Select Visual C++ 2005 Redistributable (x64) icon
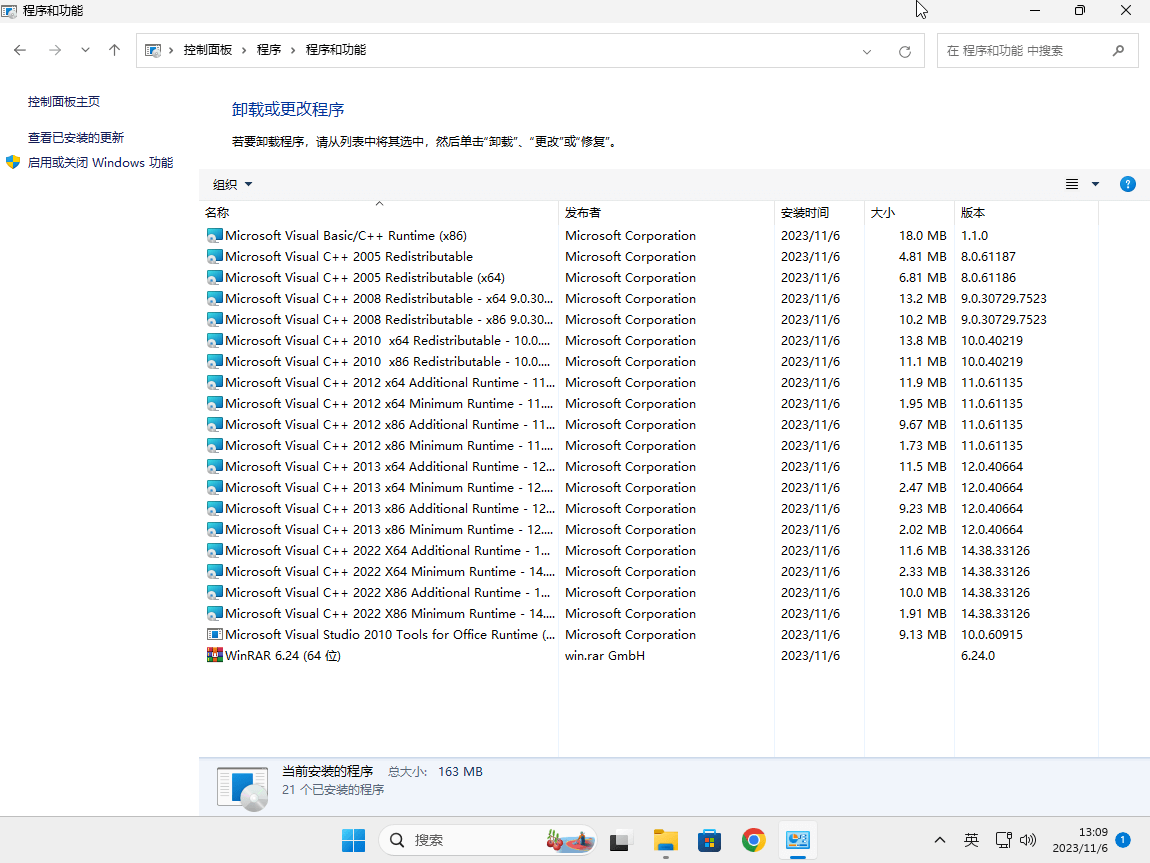Screen dimensions: 1150x863 coord(214,277)
